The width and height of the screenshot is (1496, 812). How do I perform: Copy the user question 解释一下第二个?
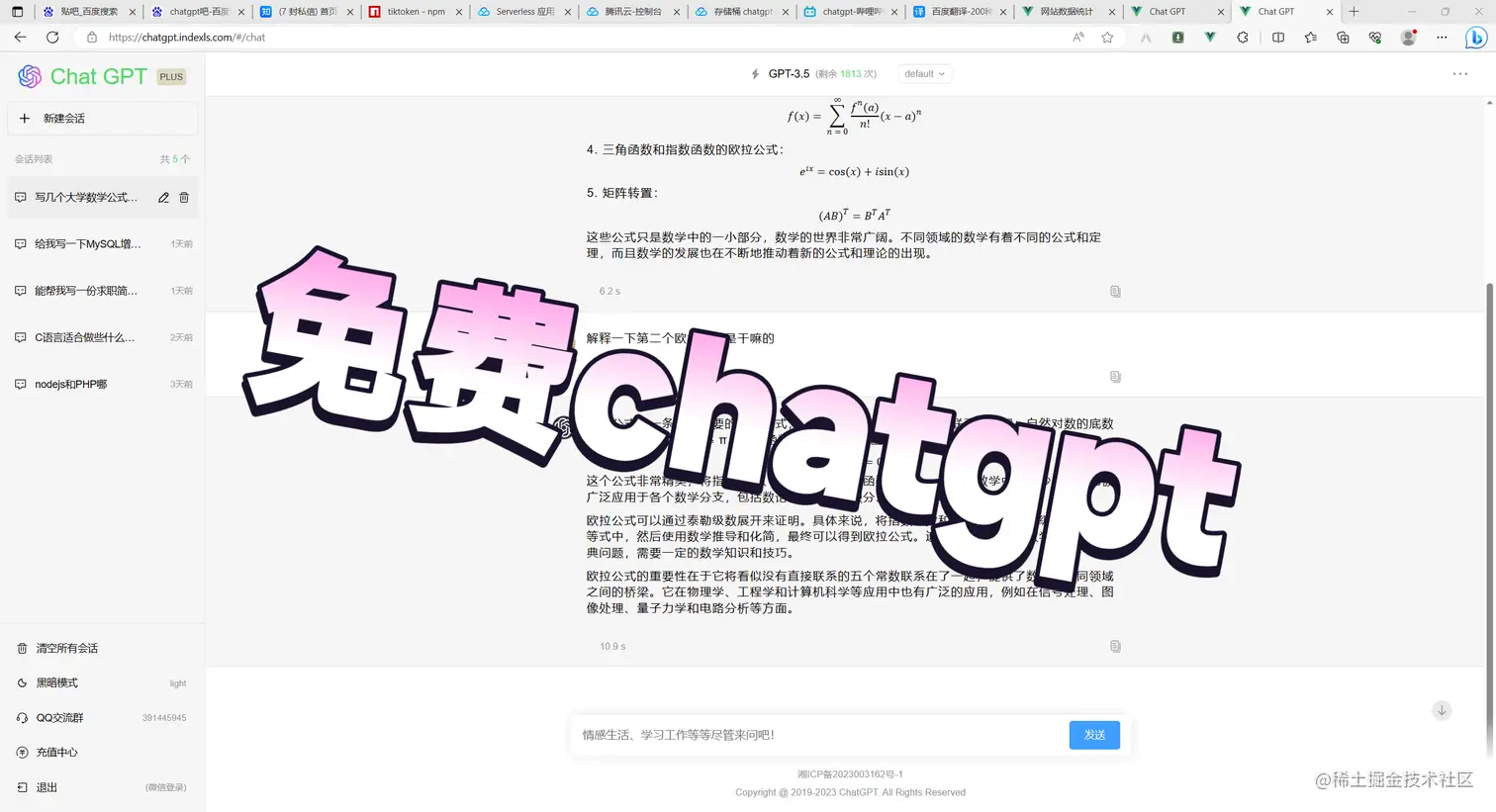[x=1115, y=377]
